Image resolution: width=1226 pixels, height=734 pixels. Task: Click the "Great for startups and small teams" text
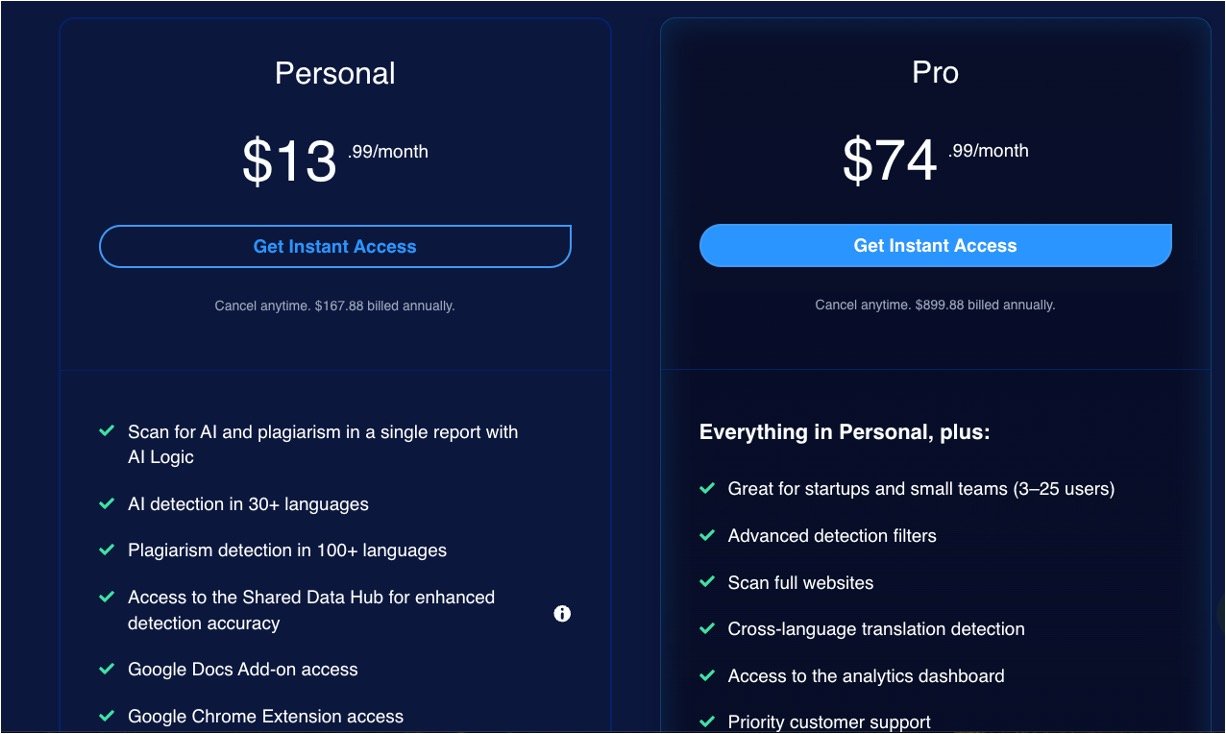[921, 489]
